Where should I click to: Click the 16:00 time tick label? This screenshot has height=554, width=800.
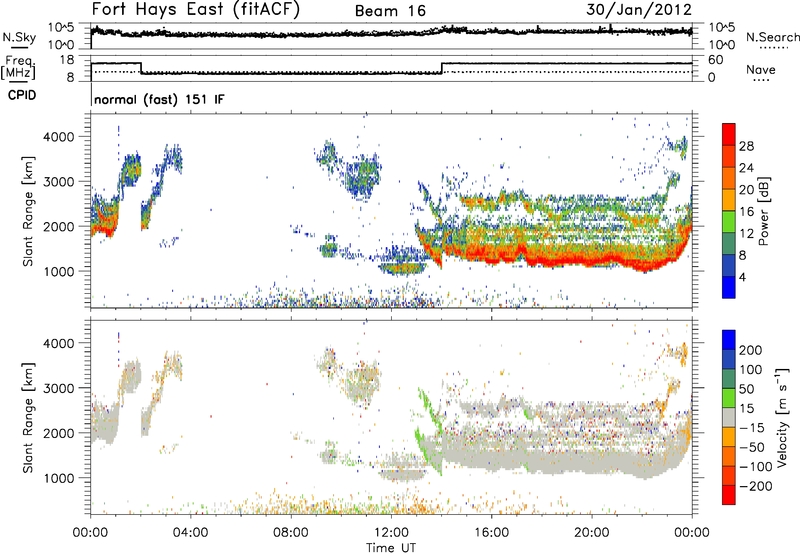(491, 533)
